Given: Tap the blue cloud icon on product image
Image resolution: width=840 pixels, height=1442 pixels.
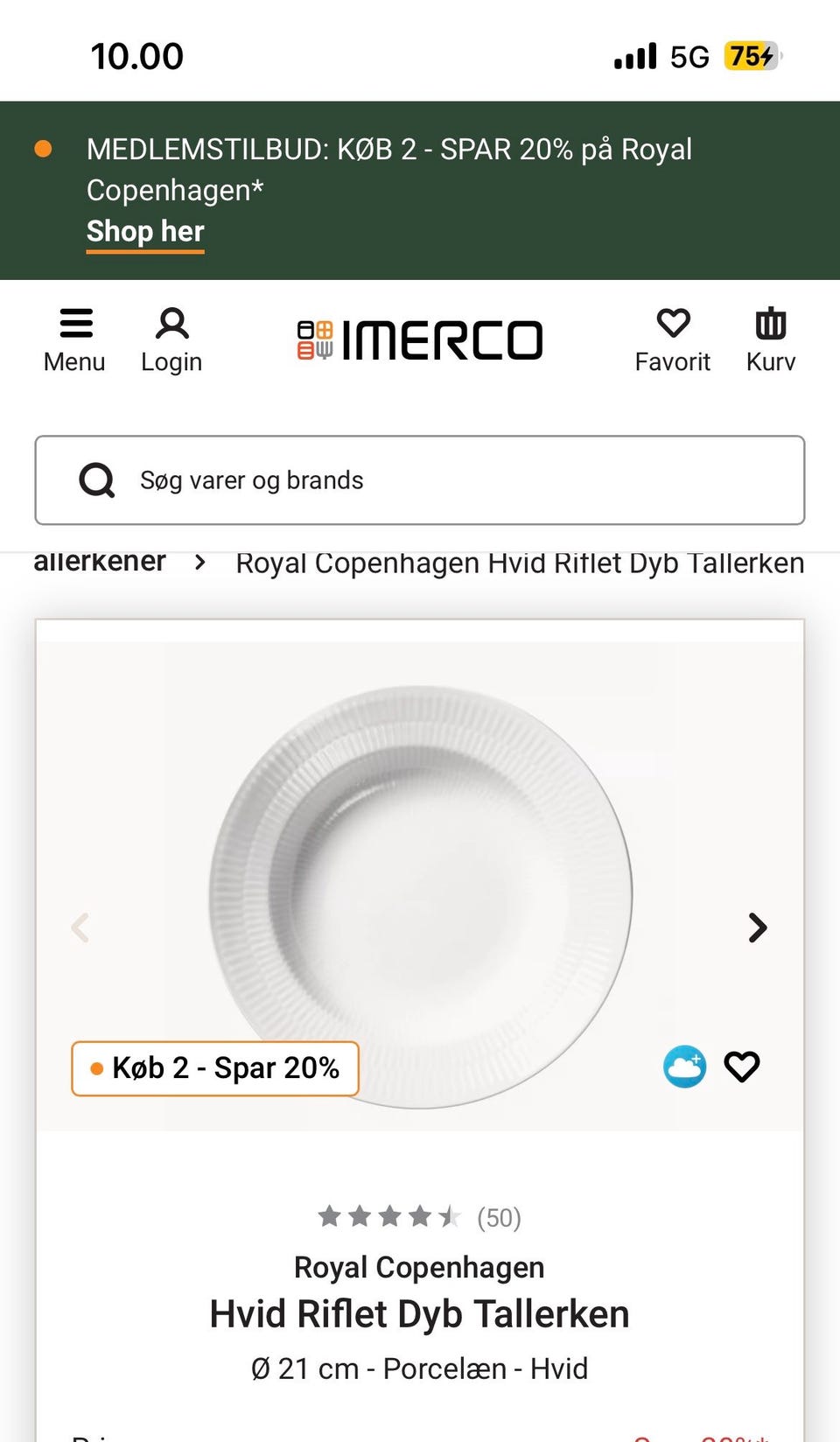Looking at the screenshot, I should pyautogui.click(x=684, y=1067).
